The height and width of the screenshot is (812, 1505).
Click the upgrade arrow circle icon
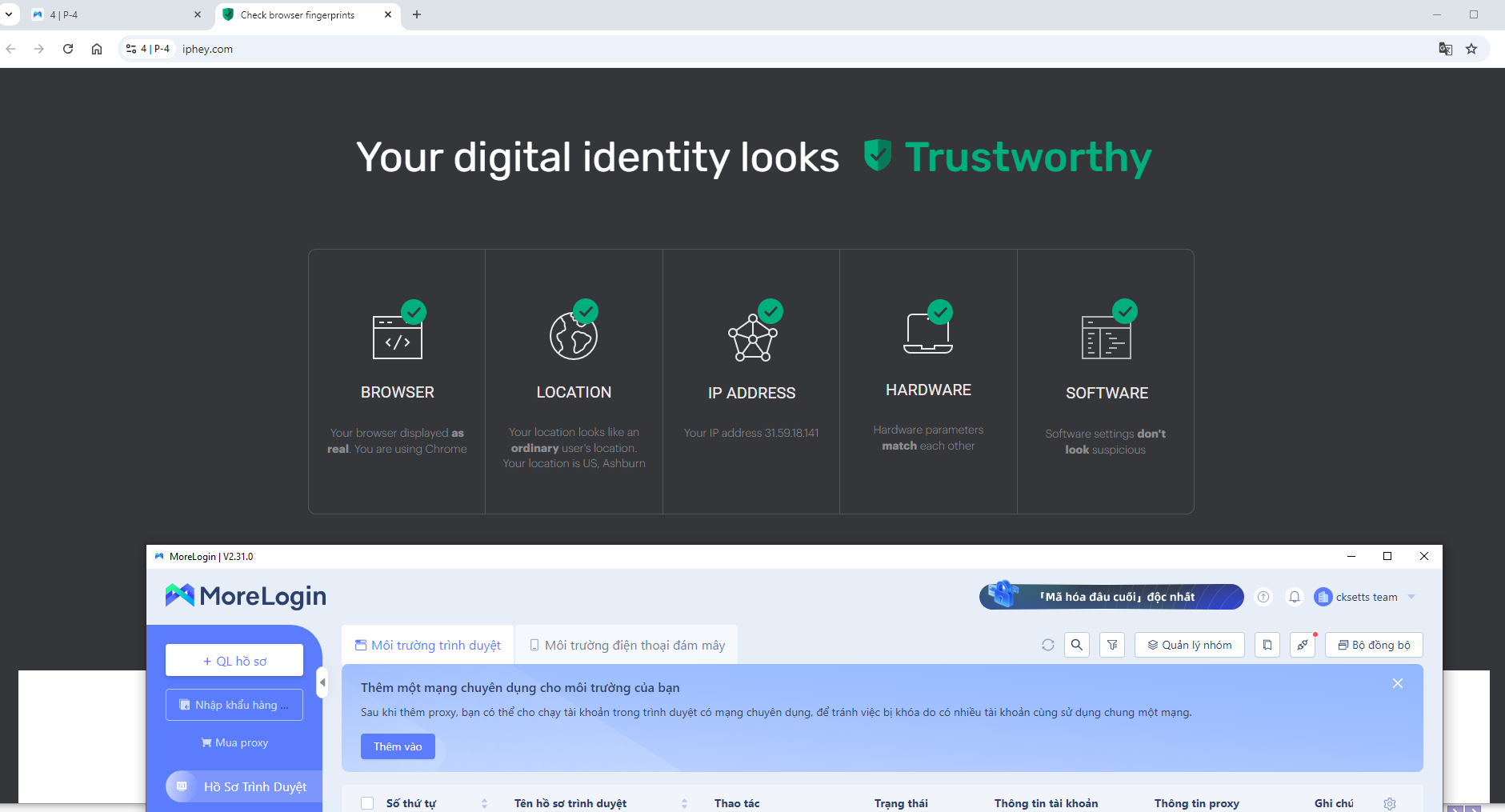(1263, 597)
